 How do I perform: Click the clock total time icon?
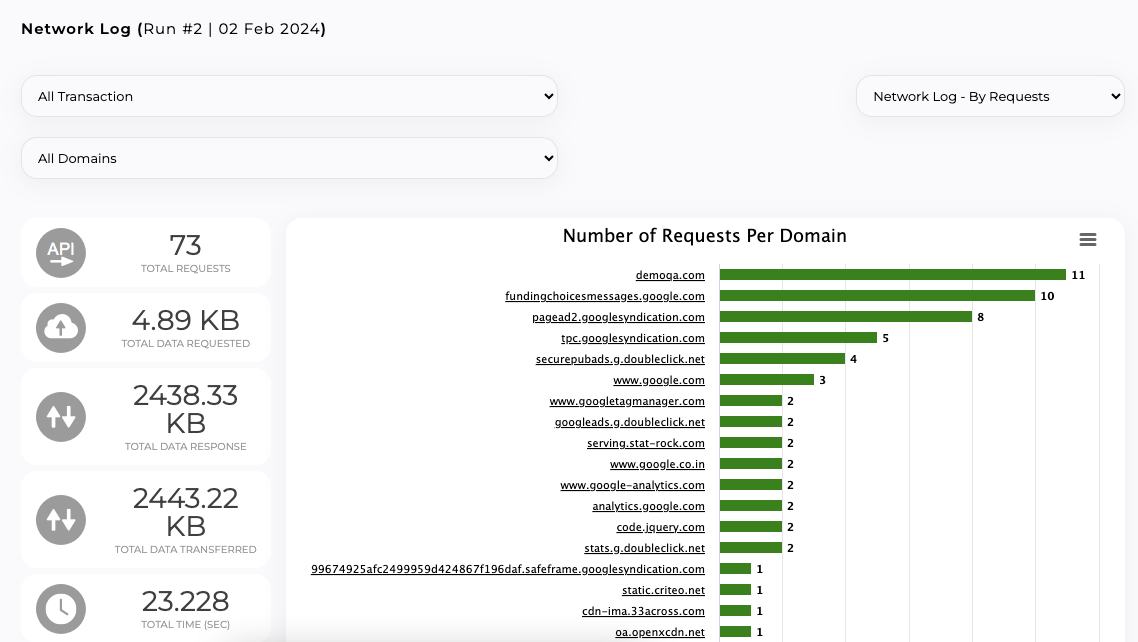click(61, 608)
